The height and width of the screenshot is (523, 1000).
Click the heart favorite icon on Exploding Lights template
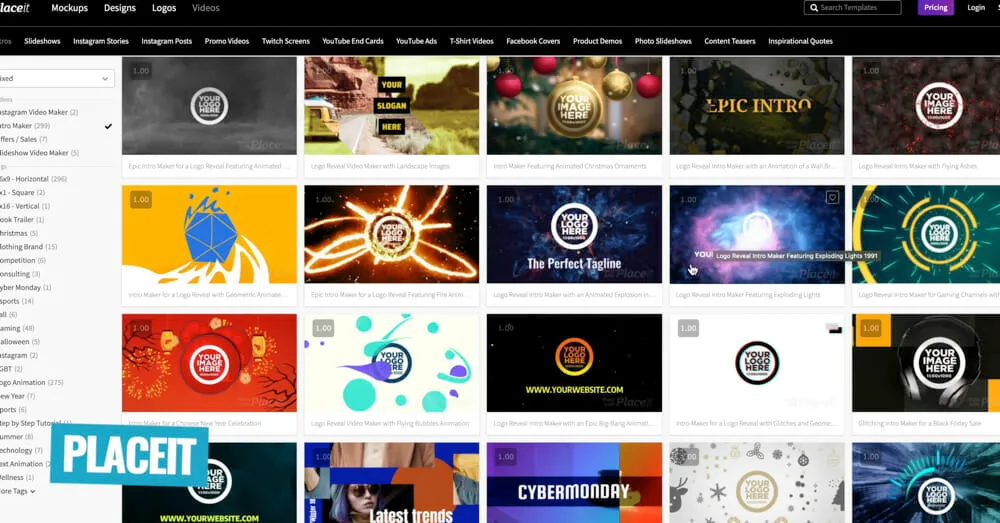click(832, 198)
